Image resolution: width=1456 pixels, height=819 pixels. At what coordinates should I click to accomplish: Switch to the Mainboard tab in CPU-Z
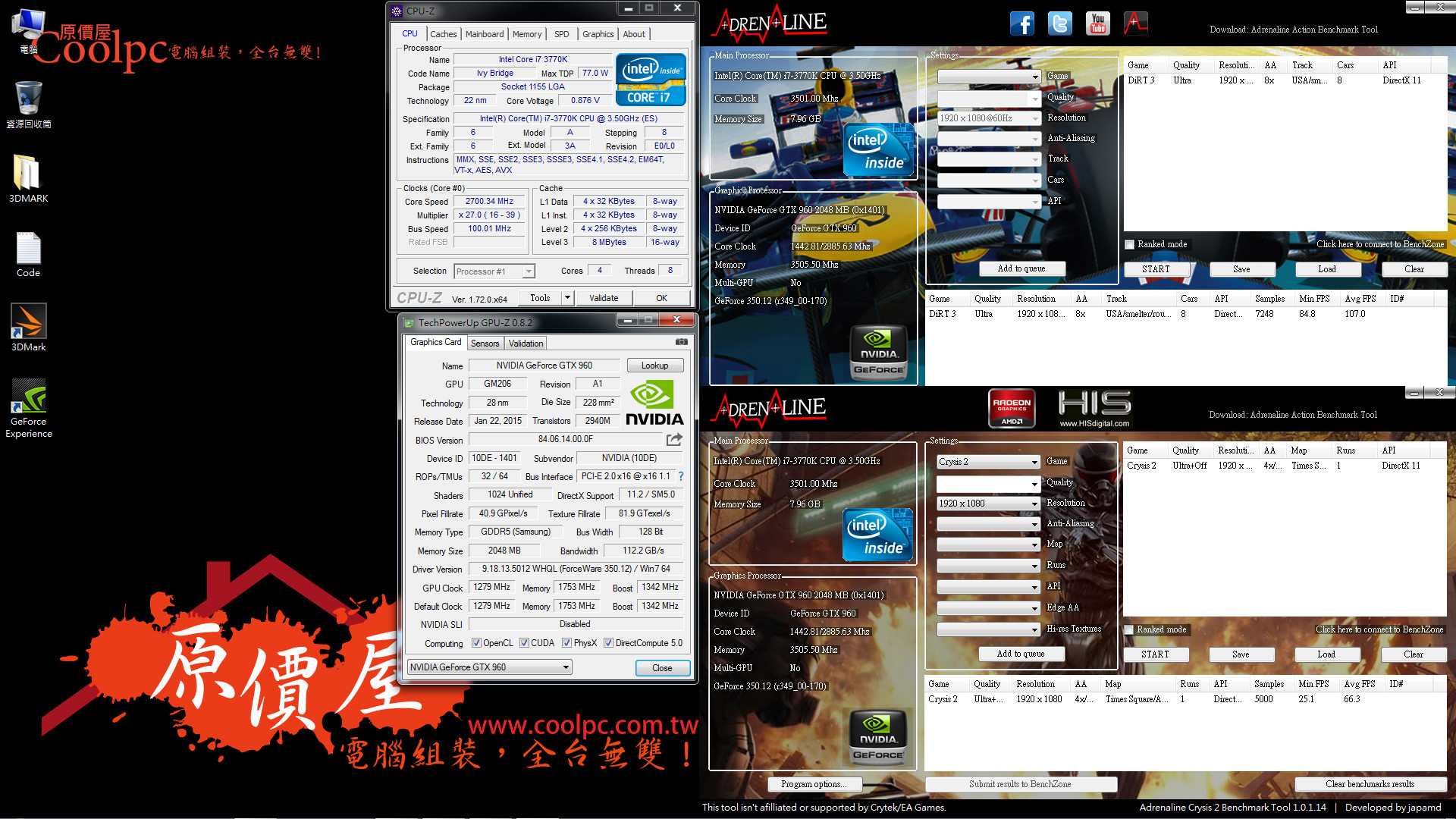[x=485, y=34]
